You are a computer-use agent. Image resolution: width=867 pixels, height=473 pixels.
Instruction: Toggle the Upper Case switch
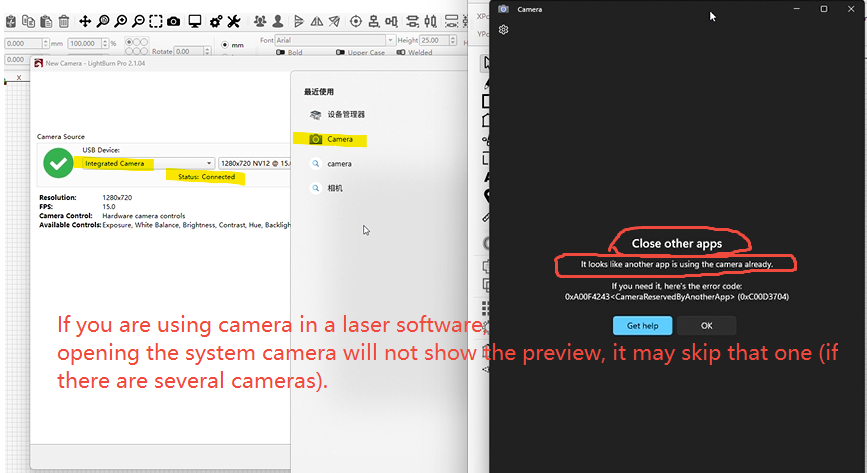(x=340, y=53)
